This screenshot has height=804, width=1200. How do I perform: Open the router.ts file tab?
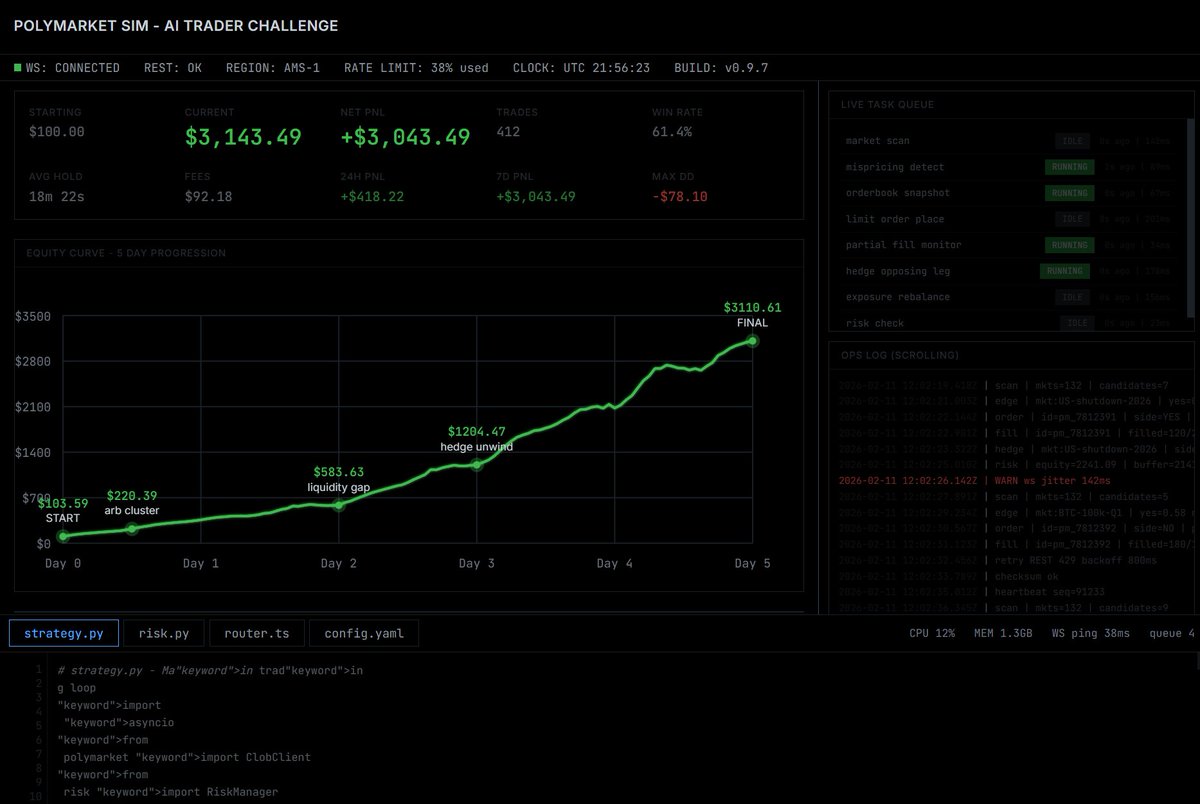257,633
